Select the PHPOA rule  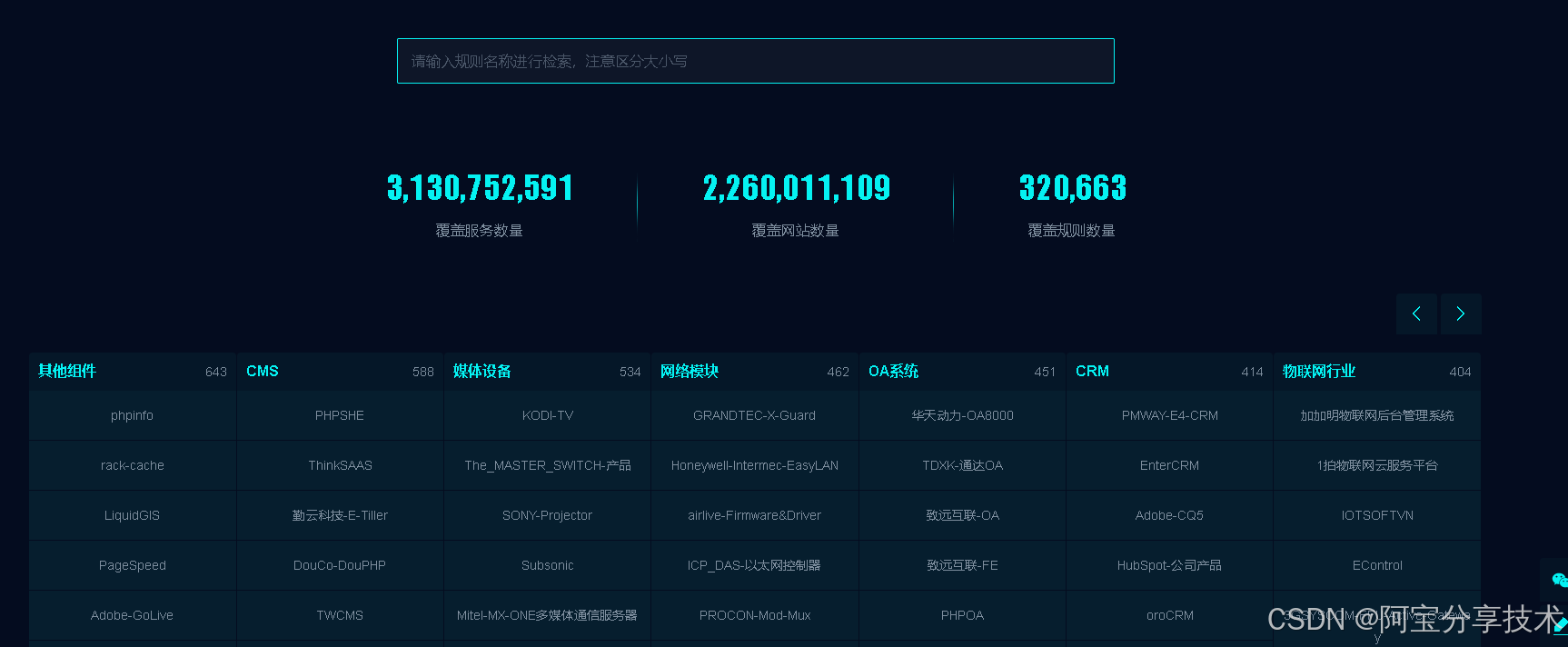click(962, 615)
